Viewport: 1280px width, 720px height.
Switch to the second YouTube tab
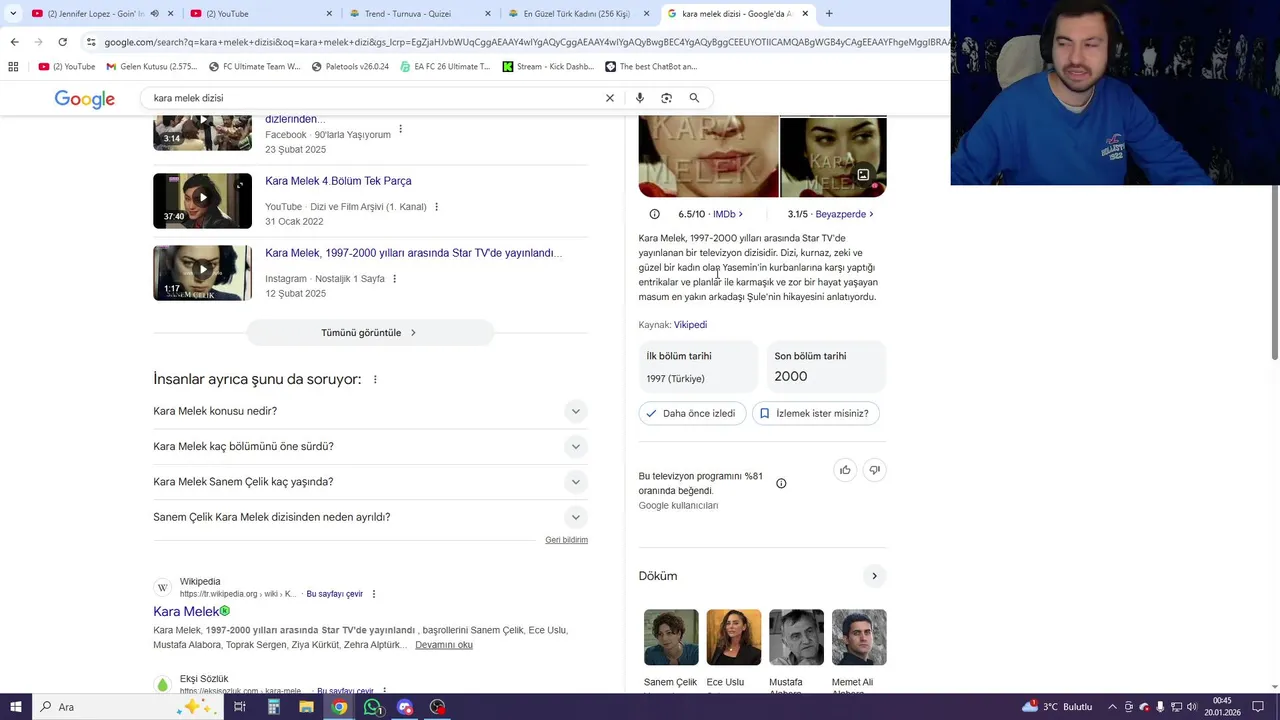(x=261, y=14)
